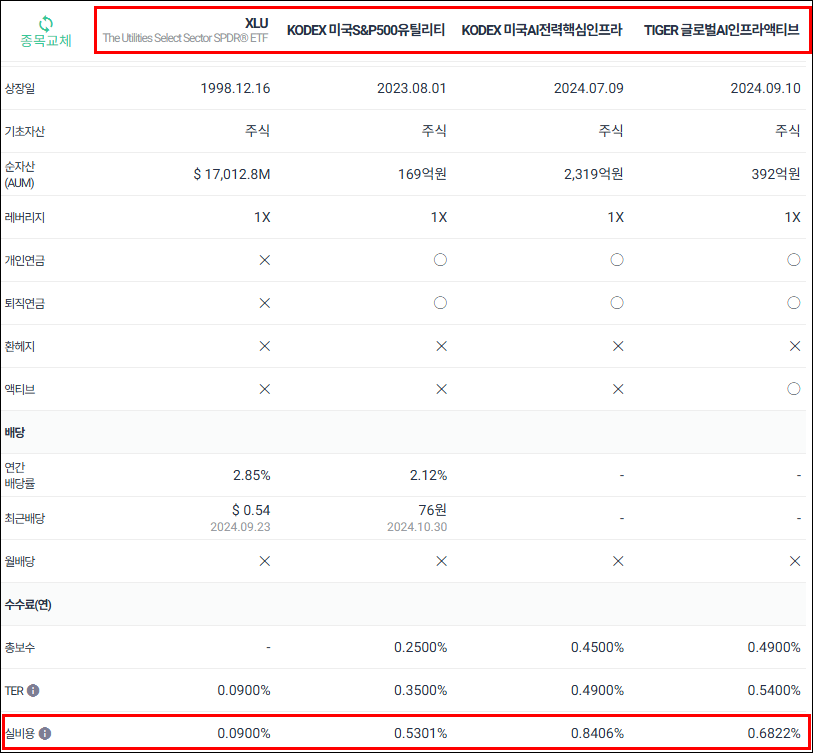Click the 실비용 info icon
Viewport: 813px width, 753px height.
tap(45, 734)
